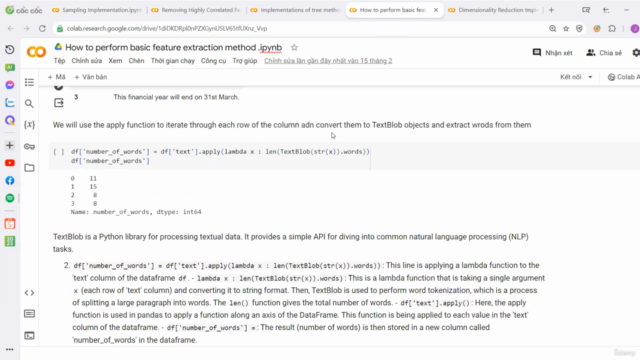
Task: Switch to Dimensionality Reduction tab
Action: point(494,10)
